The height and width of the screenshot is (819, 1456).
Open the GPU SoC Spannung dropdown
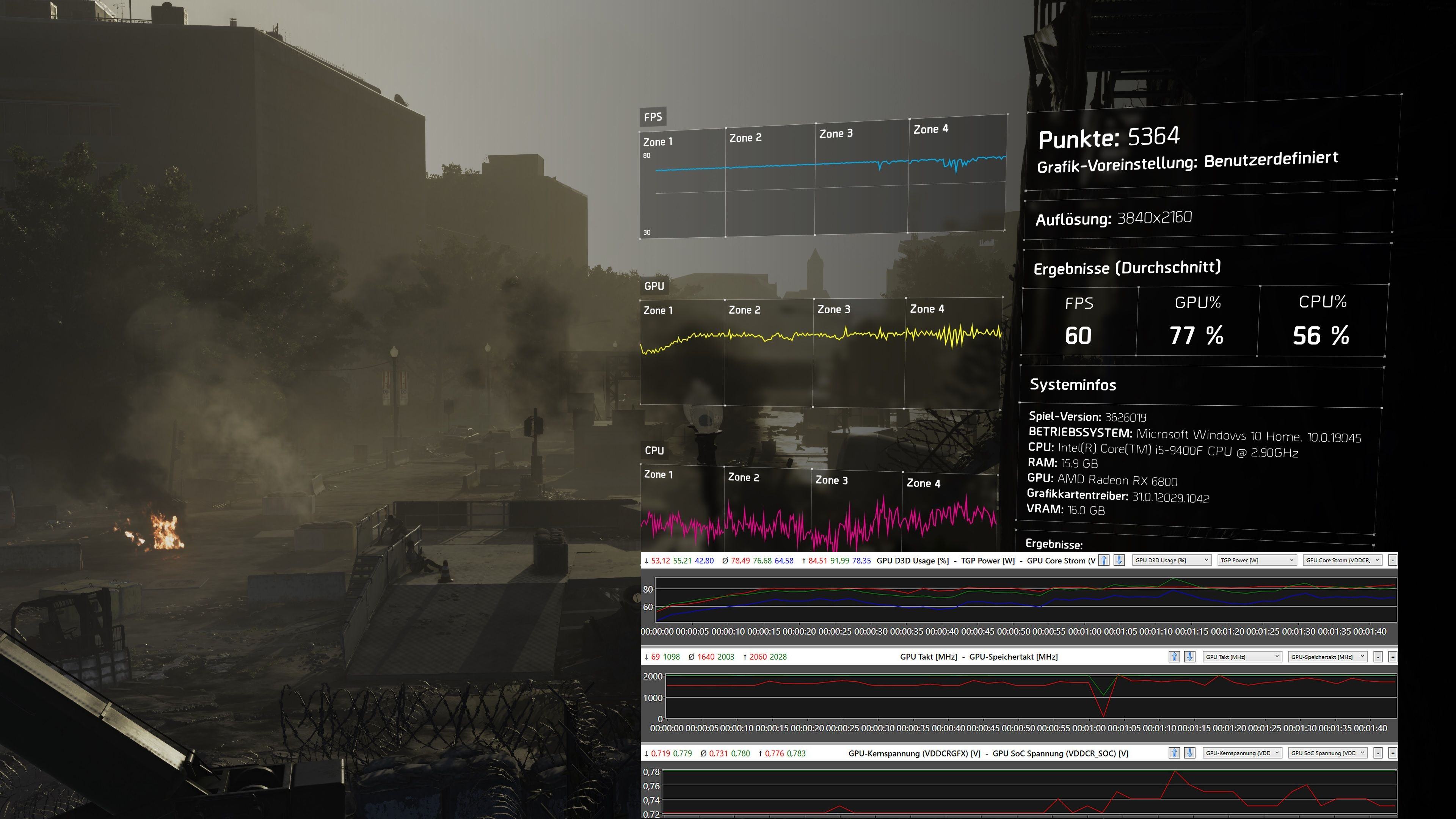[1328, 753]
